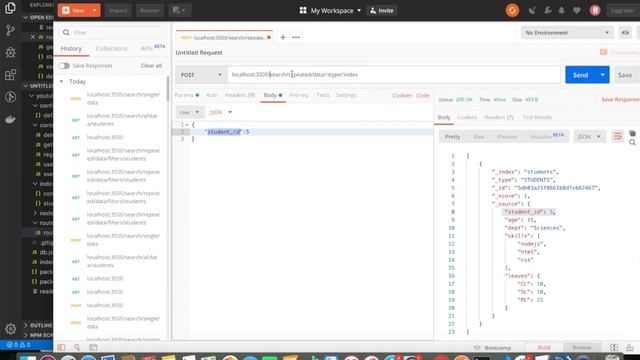The width and height of the screenshot is (640, 360).
Task: Open the New button dropdown arrow
Action: (x=94, y=10)
